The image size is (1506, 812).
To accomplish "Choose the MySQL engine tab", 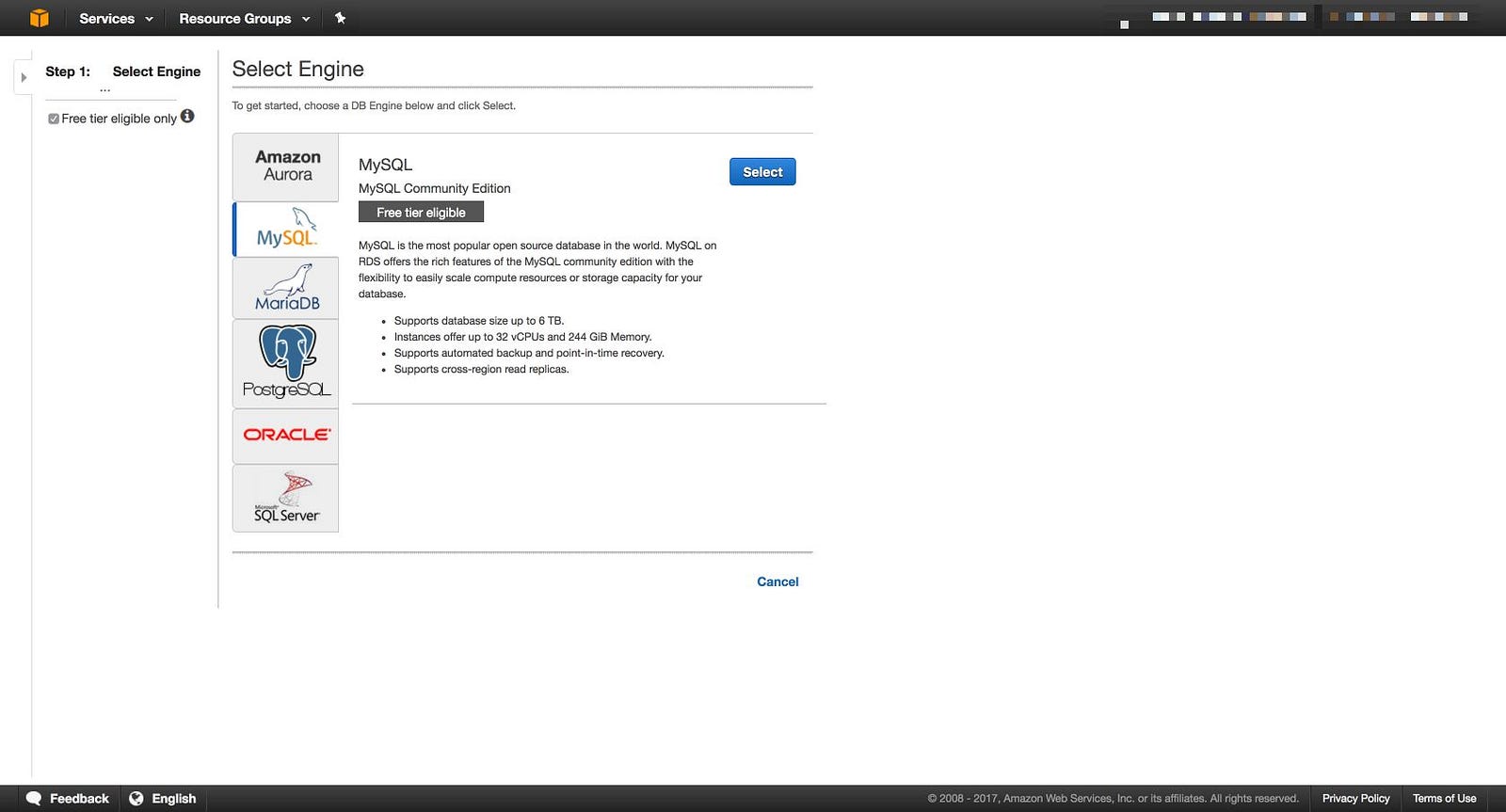I will pyautogui.click(x=286, y=229).
